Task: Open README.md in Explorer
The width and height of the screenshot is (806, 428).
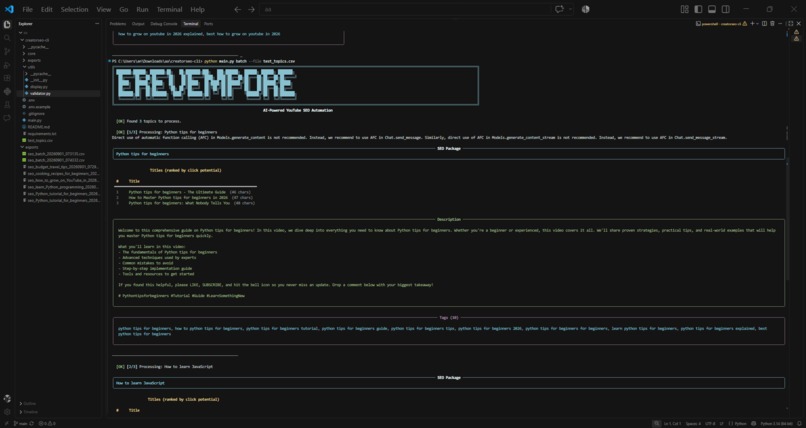Action: pos(39,127)
